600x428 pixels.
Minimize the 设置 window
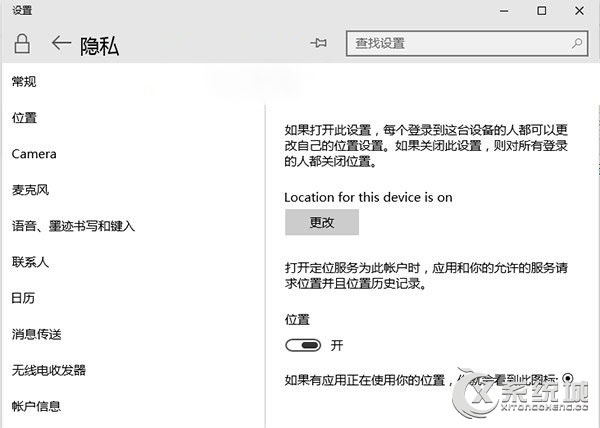pos(504,11)
